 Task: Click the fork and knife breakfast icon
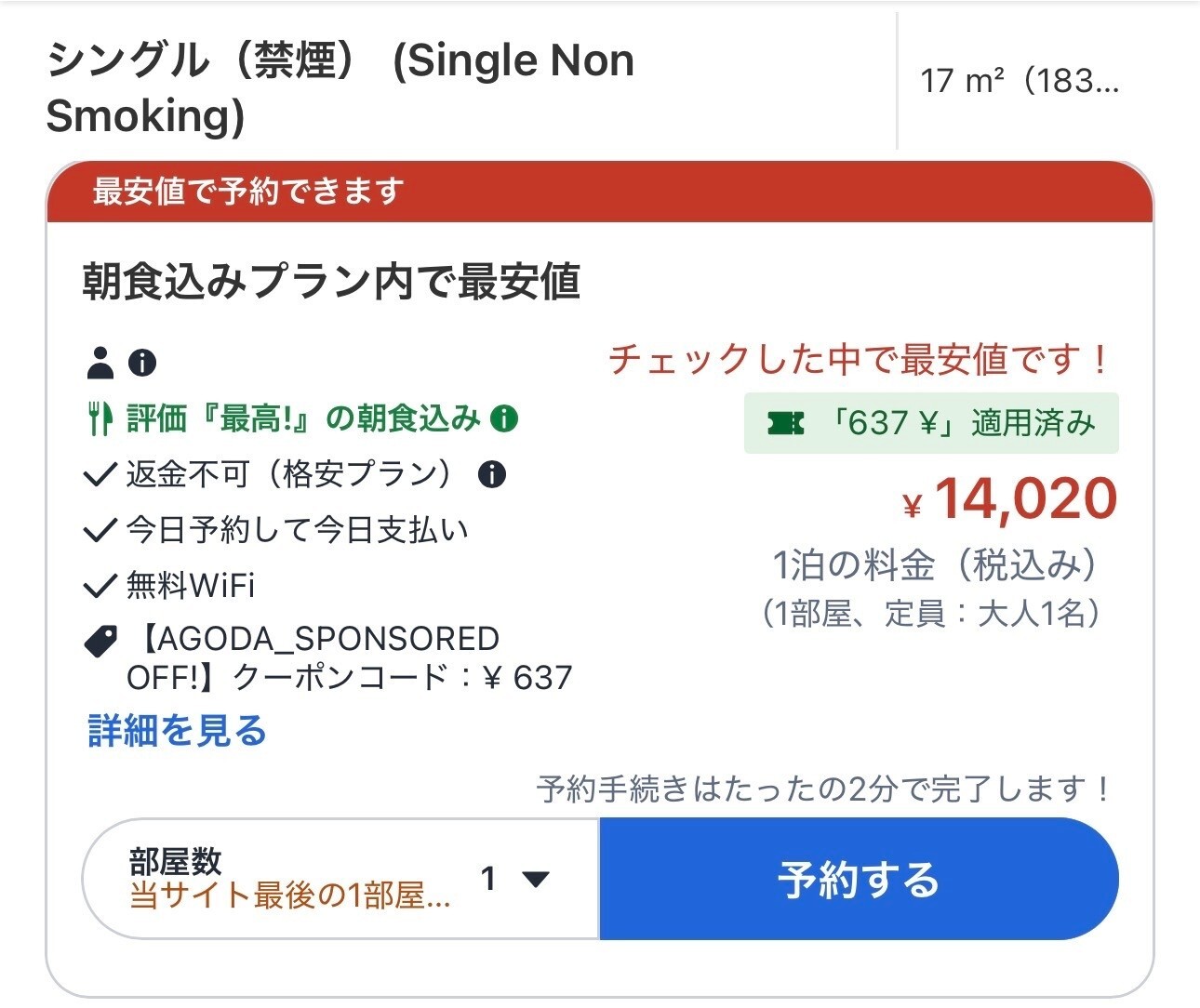(x=100, y=419)
